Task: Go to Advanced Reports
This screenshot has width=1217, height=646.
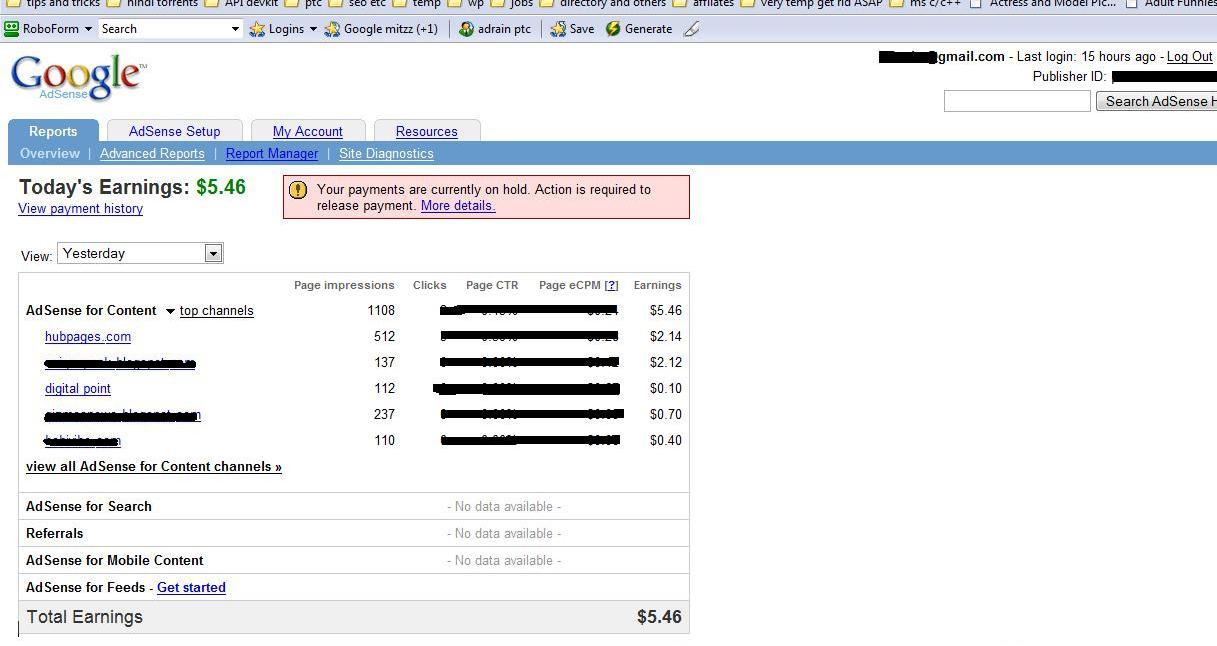Action: [152, 154]
